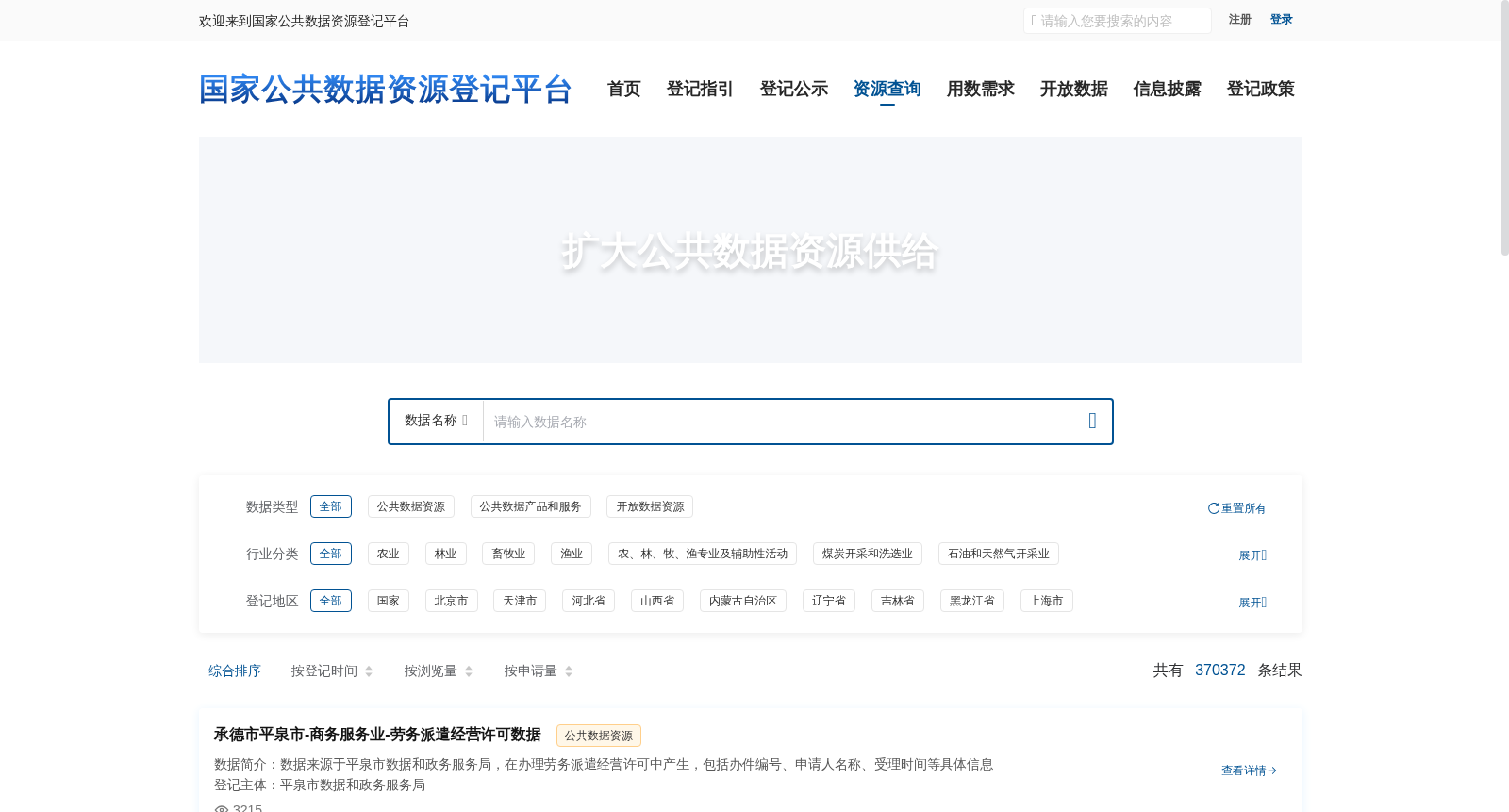Filter region by 黑龙江省
1509x812 pixels.
point(972,601)
